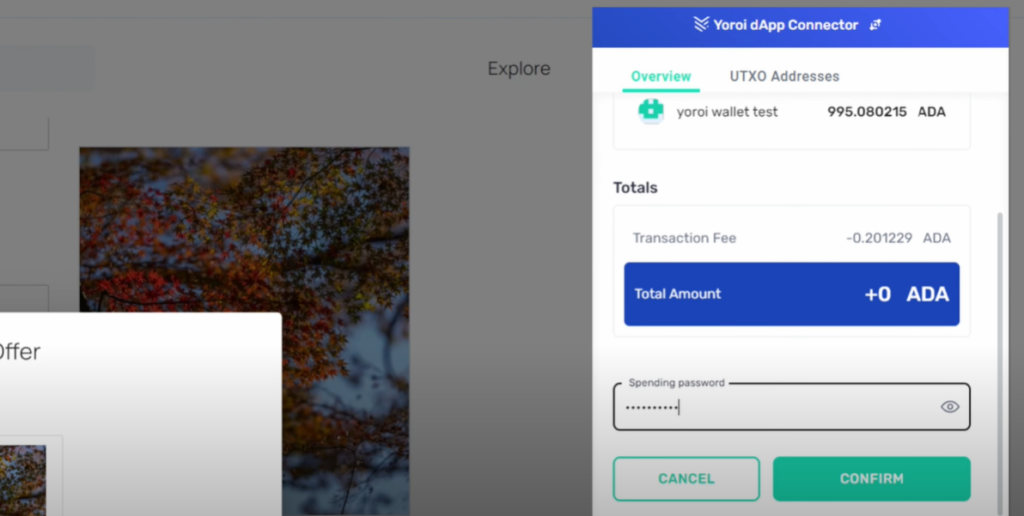Confirm the transaction
Image resolution: width=1024 pixels, height=516 pixels.
coord(871,479)
